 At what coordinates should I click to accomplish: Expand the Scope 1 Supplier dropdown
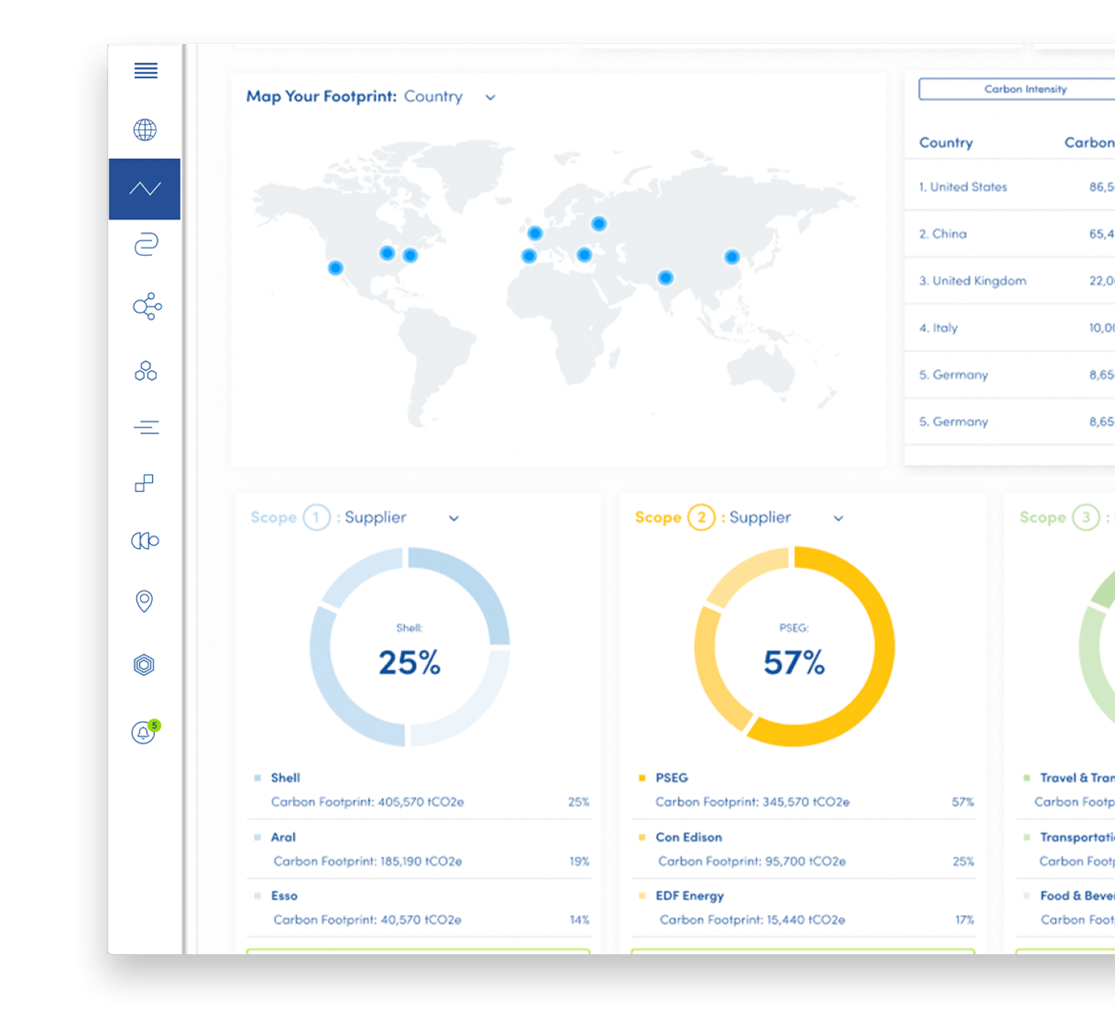454,518
